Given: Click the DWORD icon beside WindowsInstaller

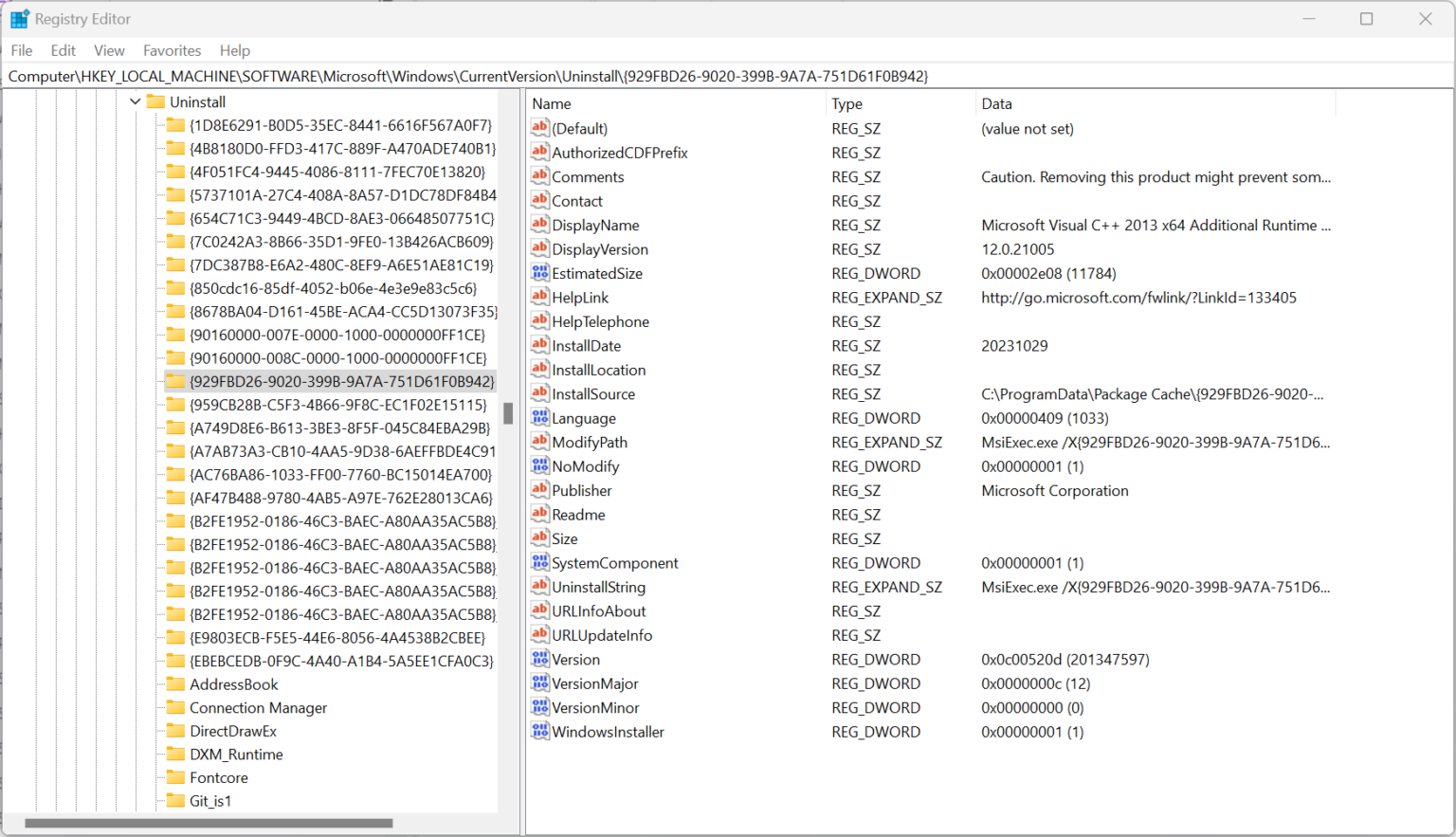Looking at the screenshot, I should tap(540, 732).
